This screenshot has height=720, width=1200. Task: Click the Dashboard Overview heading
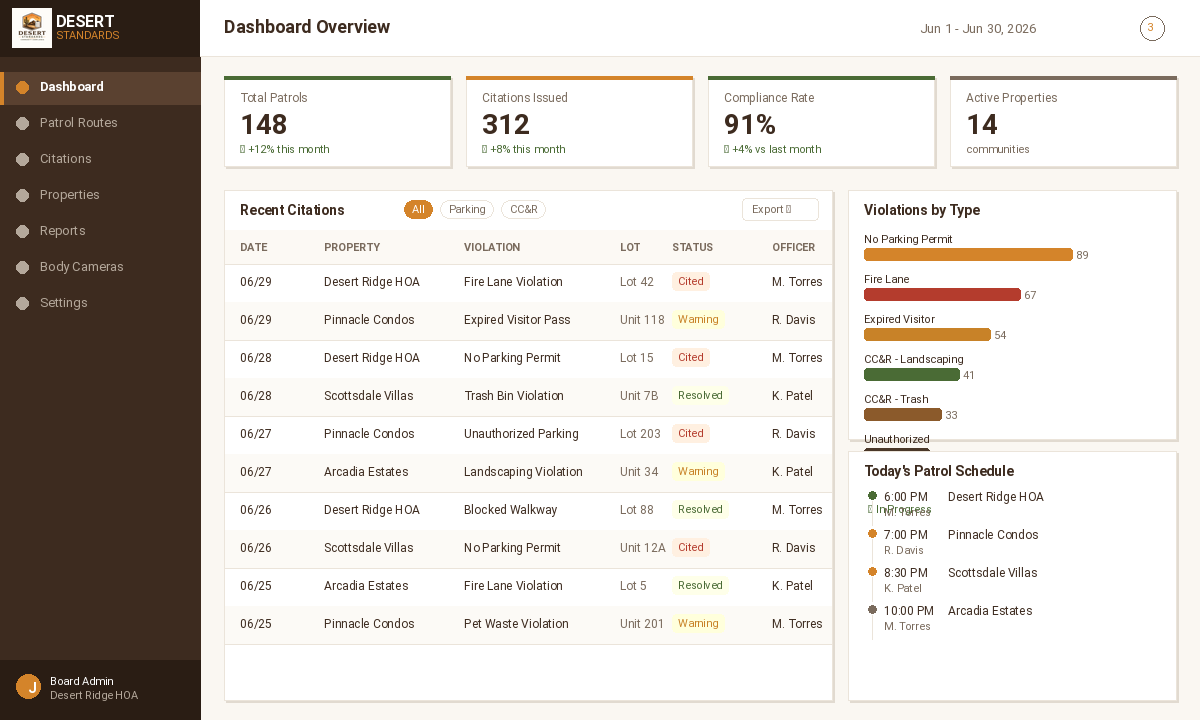click(307, 28)
